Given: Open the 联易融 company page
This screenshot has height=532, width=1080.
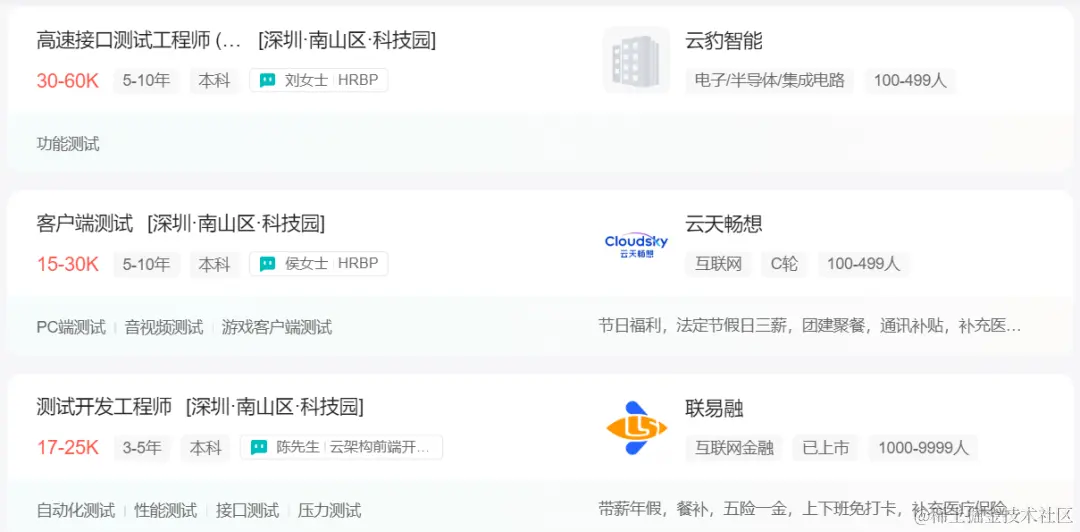Looking at the screenshot, I should pos(714,409).
